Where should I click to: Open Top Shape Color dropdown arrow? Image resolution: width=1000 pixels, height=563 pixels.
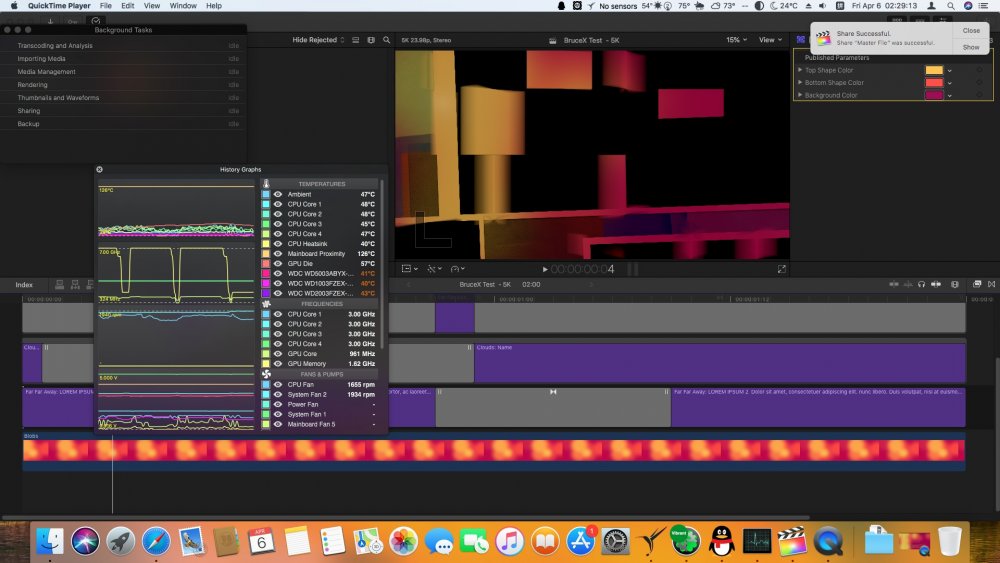click(x=950, y=71)
